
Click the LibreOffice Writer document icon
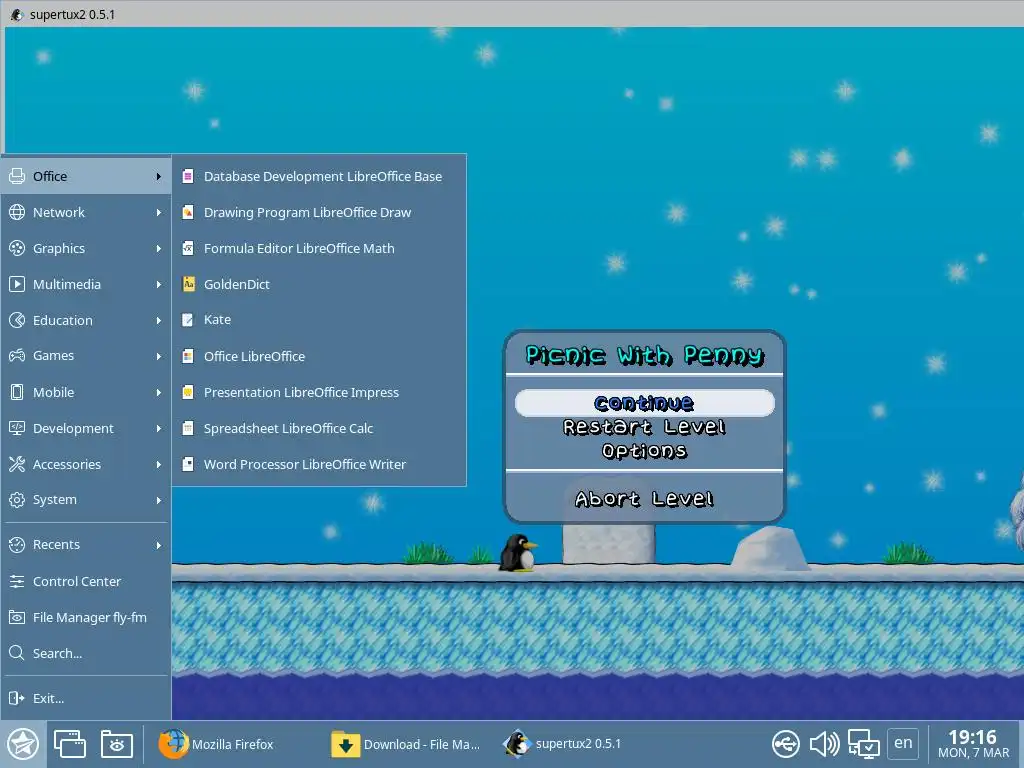[x=188, y=464]
